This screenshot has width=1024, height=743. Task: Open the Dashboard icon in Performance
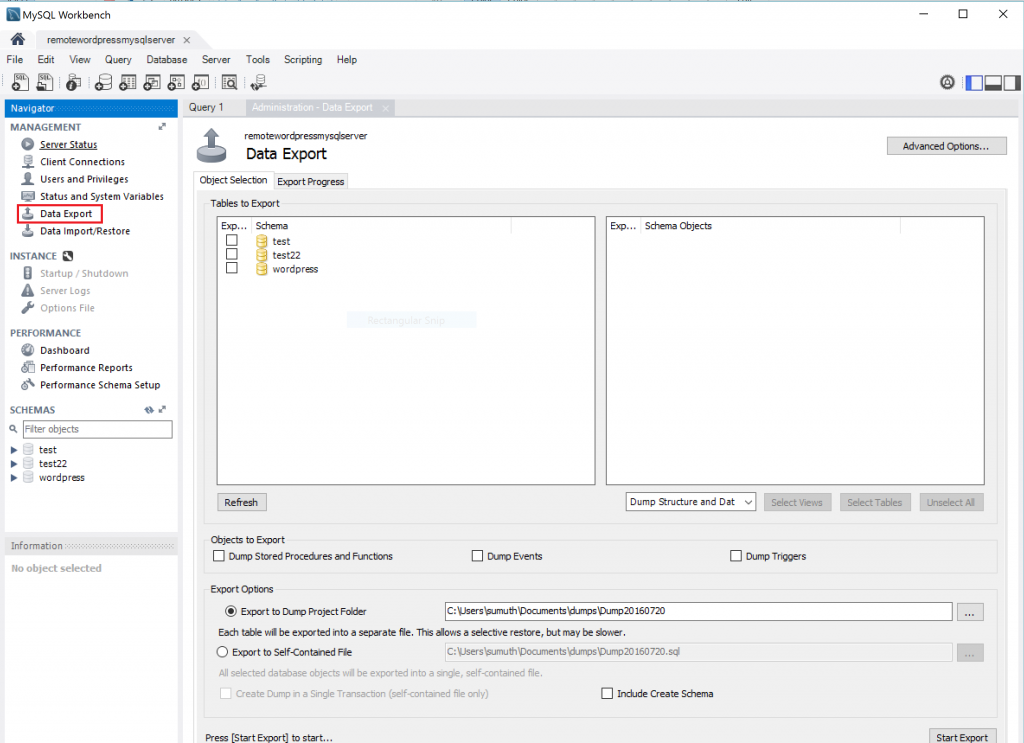[28, 350]
